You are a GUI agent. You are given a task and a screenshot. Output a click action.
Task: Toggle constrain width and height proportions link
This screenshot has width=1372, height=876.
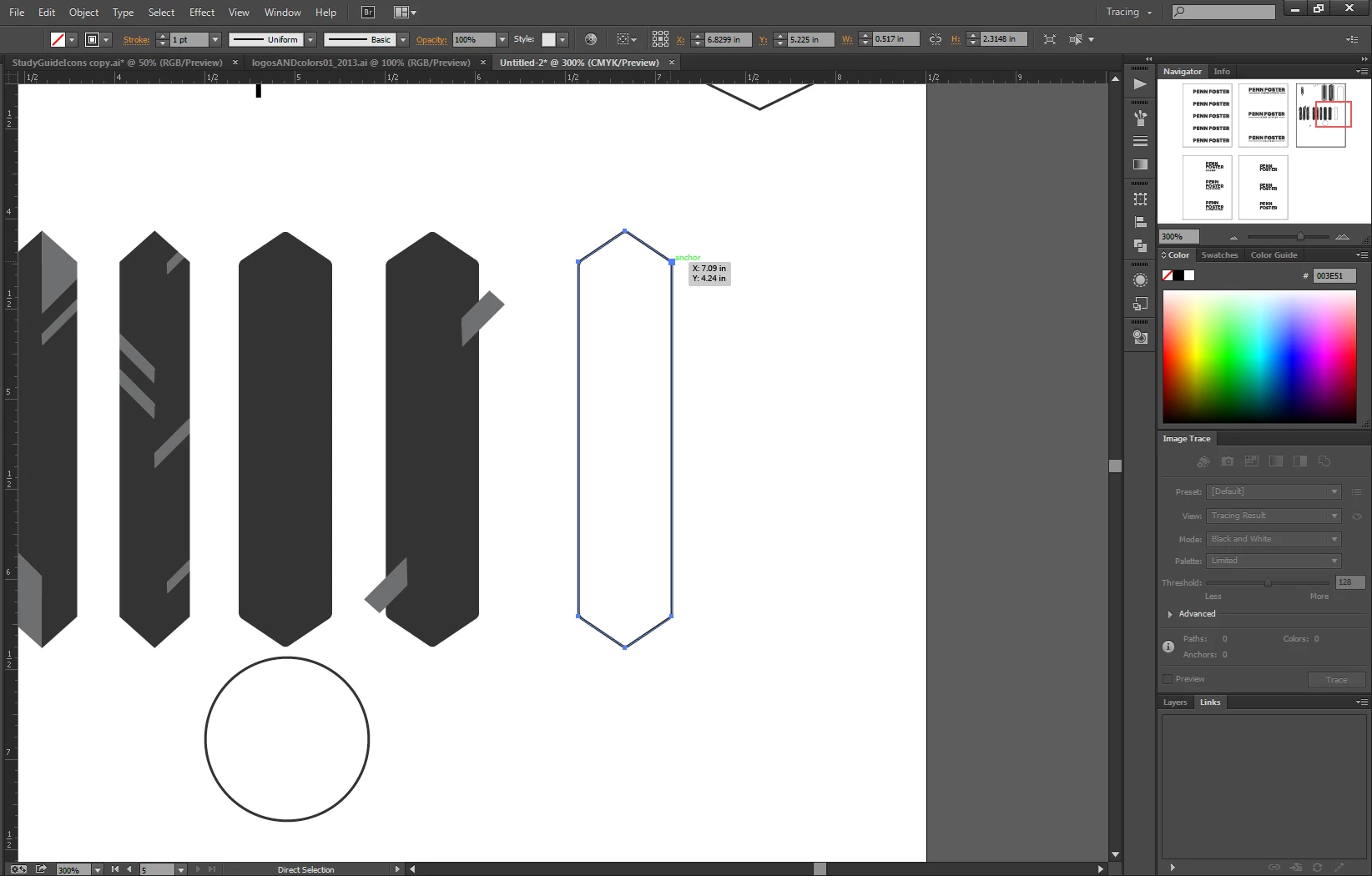click(x=936, y=39)
